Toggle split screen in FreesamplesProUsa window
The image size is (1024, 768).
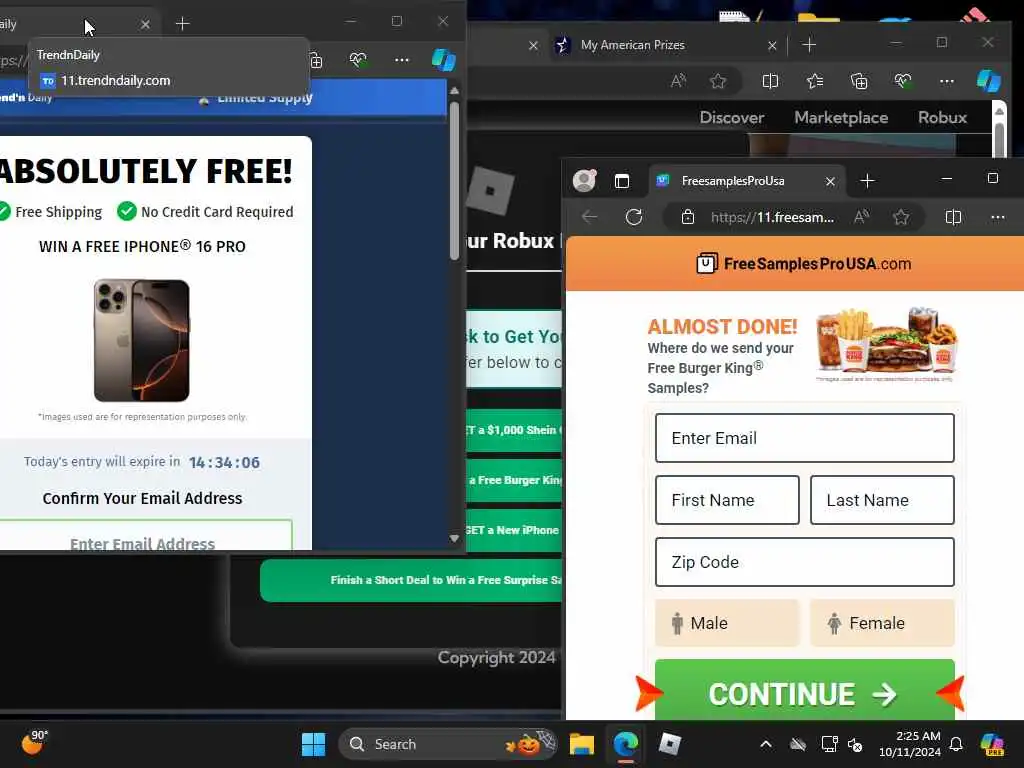coord(953,217)
